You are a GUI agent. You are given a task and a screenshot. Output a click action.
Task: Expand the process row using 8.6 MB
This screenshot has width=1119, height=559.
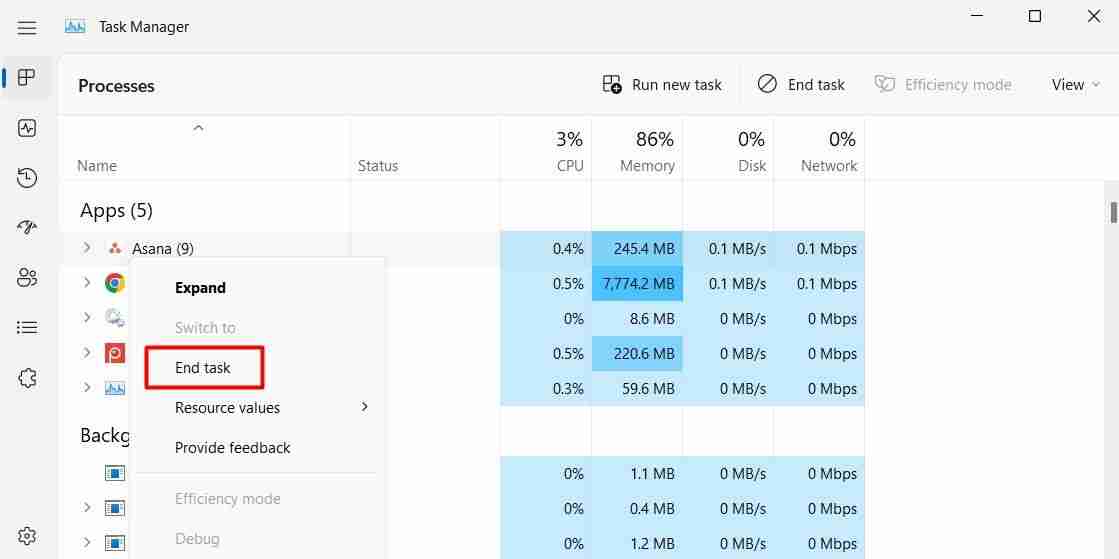(87, 317)
